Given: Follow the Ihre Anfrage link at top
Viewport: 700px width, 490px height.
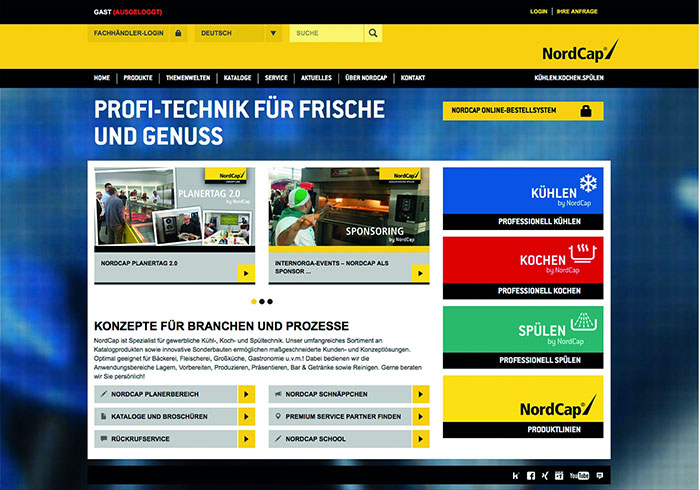Looking at the screenshot, I should tap(579, 11).
